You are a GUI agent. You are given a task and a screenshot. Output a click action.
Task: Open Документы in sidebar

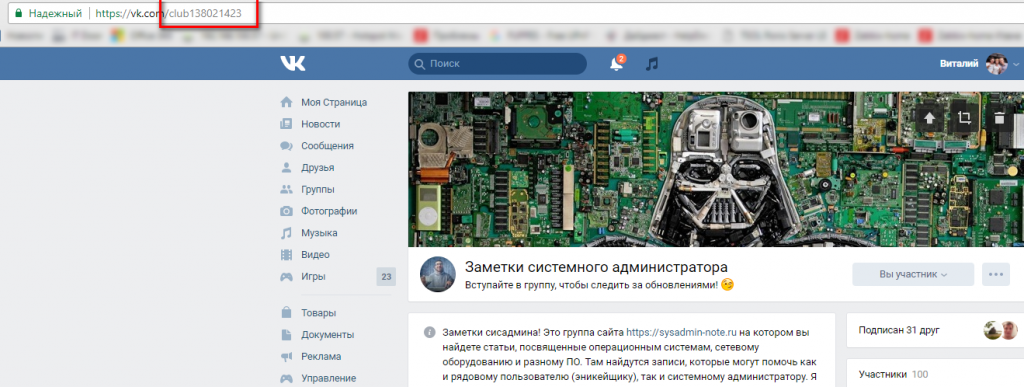[x=328, y=335]
